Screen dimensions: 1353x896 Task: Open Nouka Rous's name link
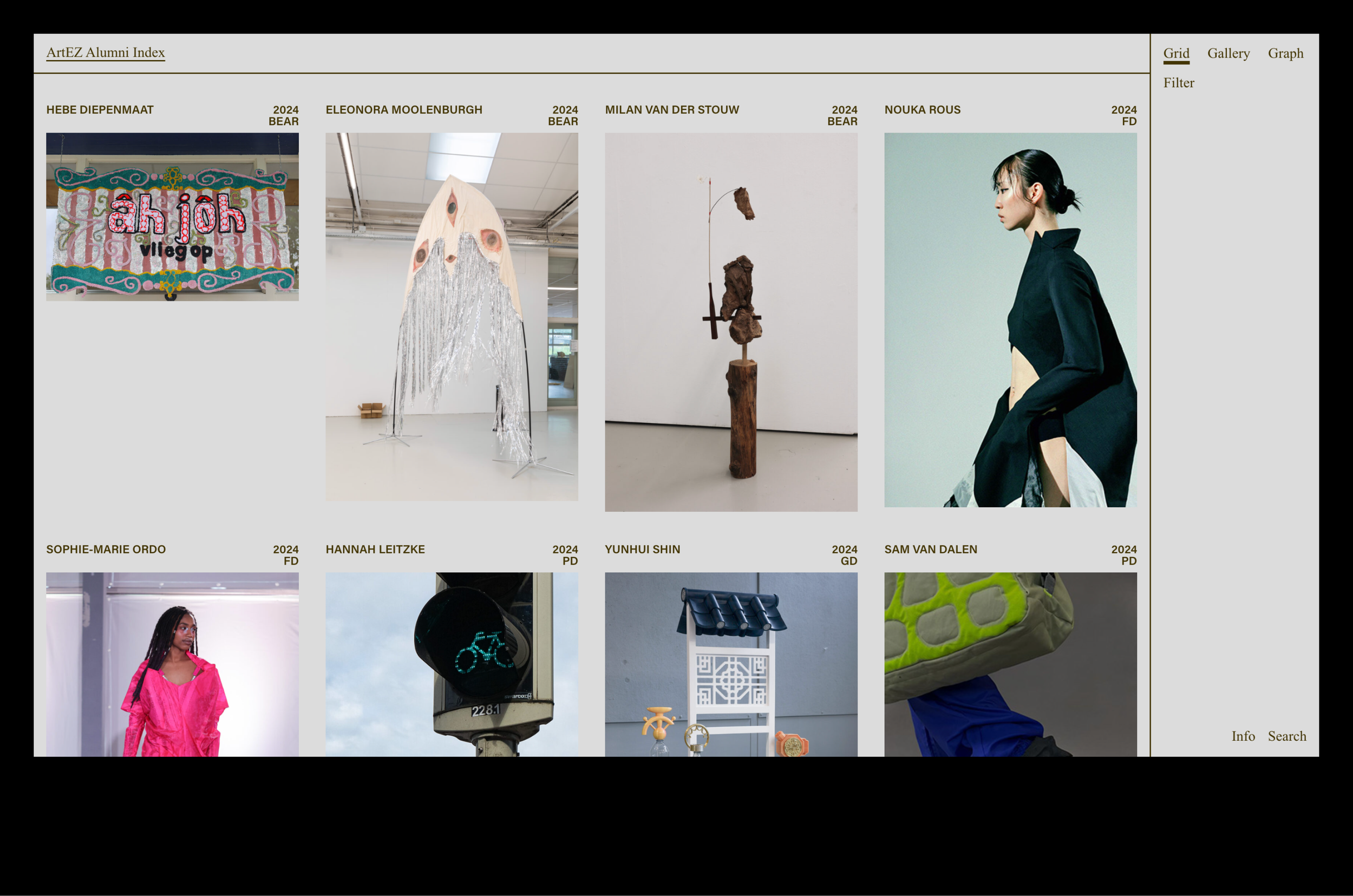point(922,110)
